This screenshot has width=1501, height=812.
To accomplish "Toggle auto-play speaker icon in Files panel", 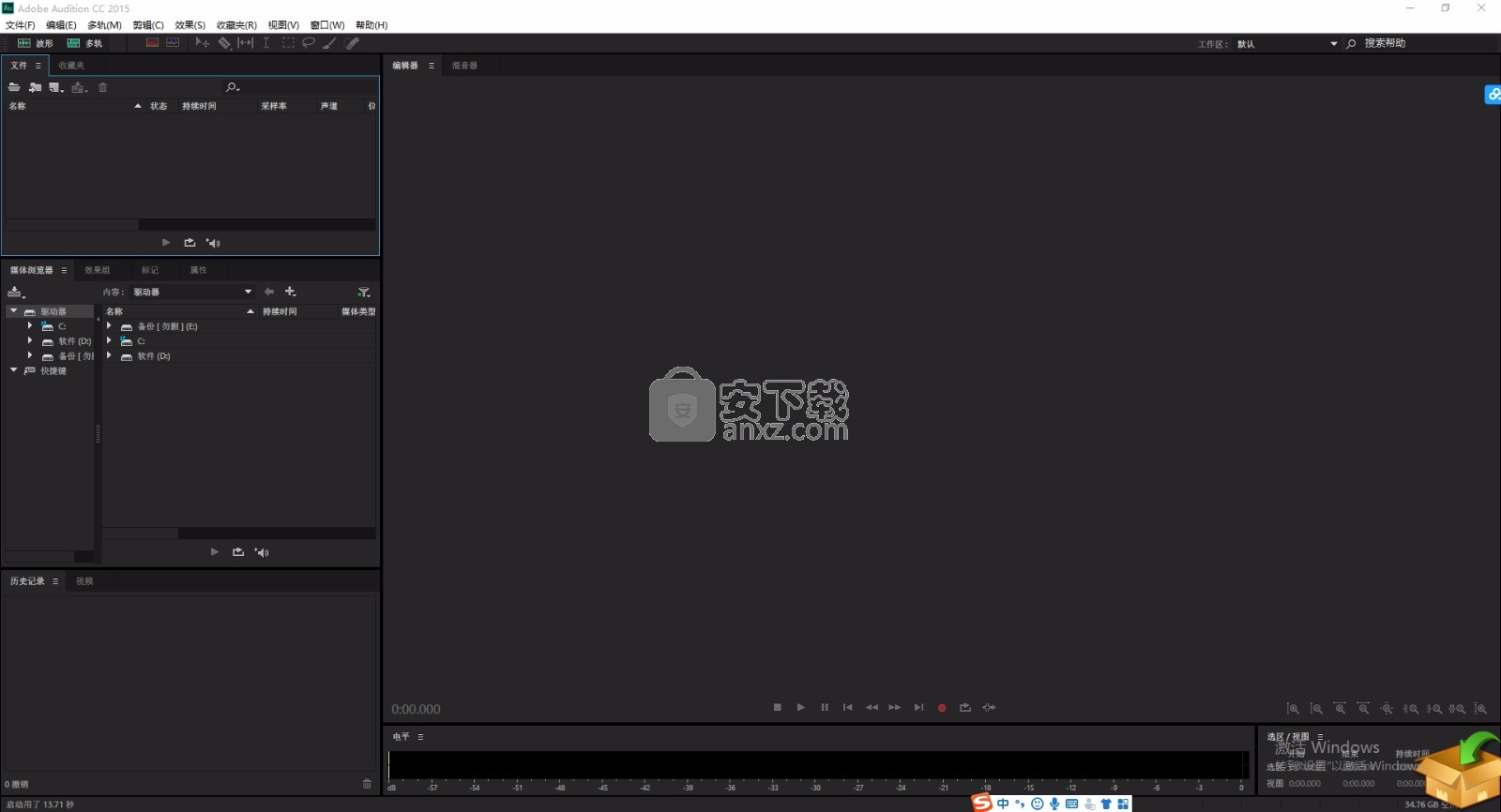I will pyautogui.click(x=213, y=243).
